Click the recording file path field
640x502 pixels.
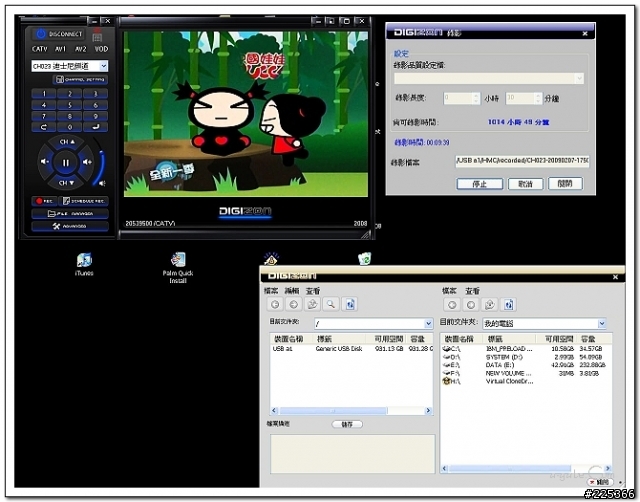[522, 161]
